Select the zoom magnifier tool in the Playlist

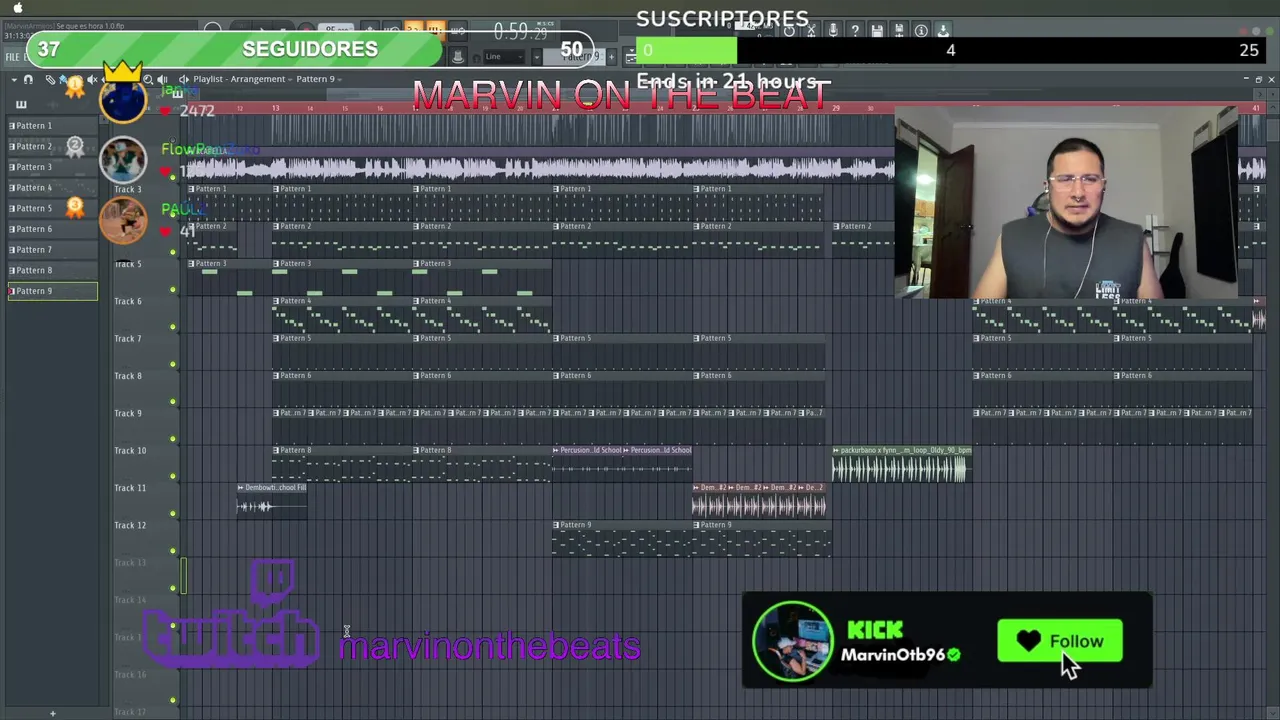148,79
